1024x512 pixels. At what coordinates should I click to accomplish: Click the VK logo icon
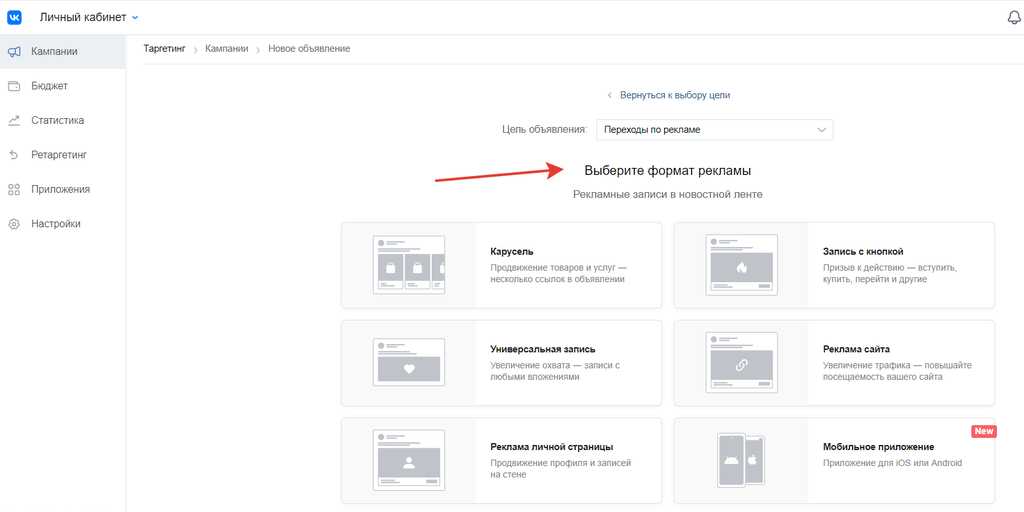coord(15,17)
